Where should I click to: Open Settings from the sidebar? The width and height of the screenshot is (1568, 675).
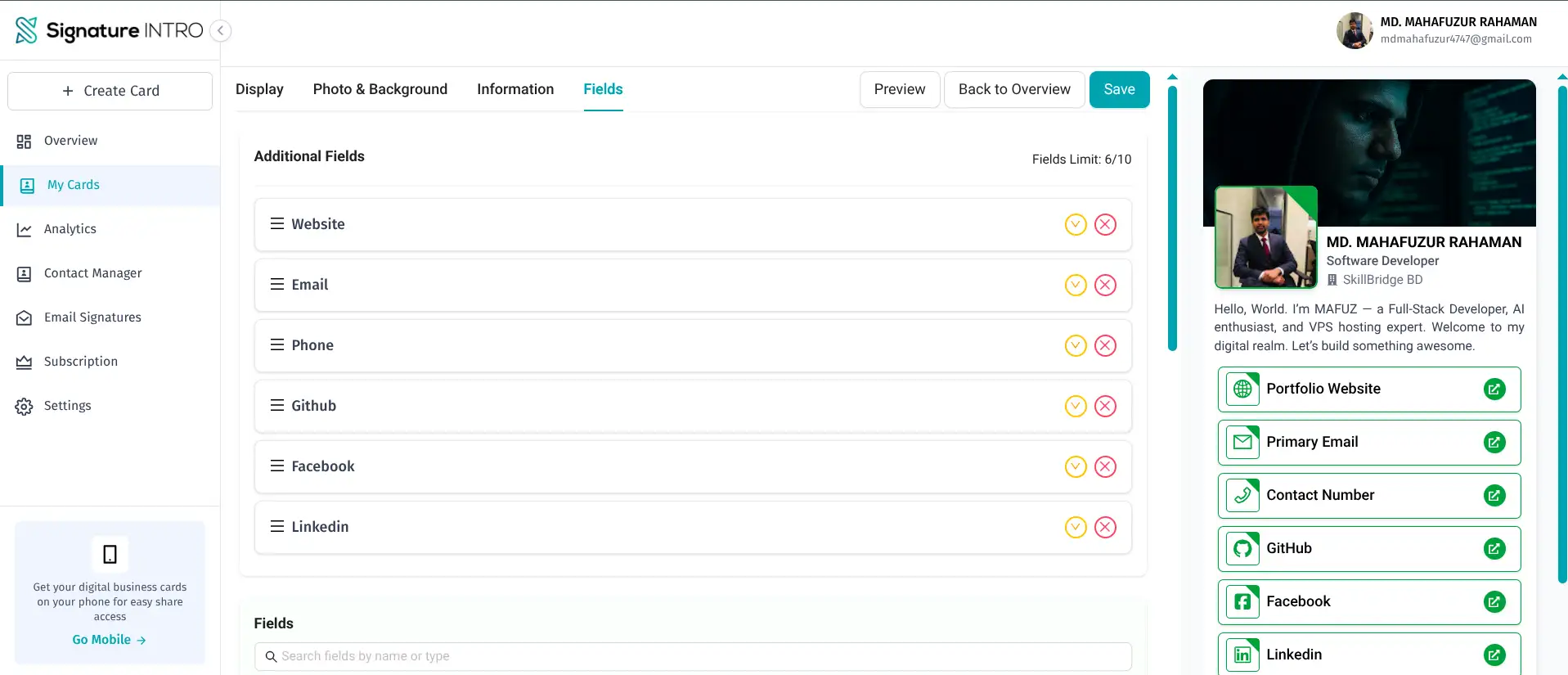pos(67,406)
